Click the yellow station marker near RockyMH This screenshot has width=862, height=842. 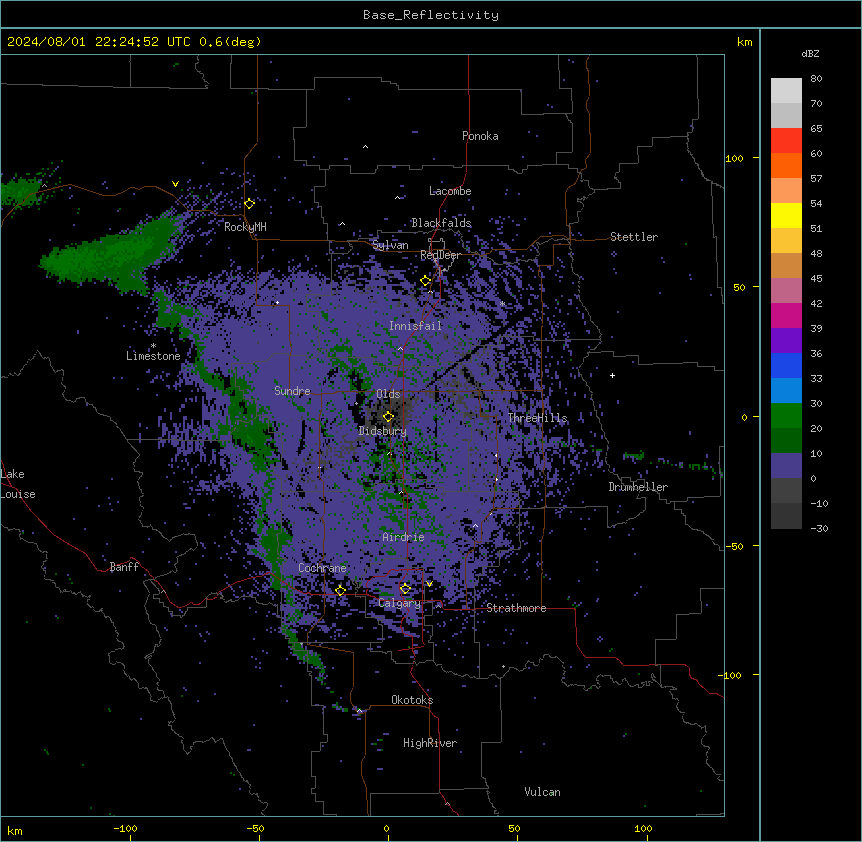coord(249,203)
